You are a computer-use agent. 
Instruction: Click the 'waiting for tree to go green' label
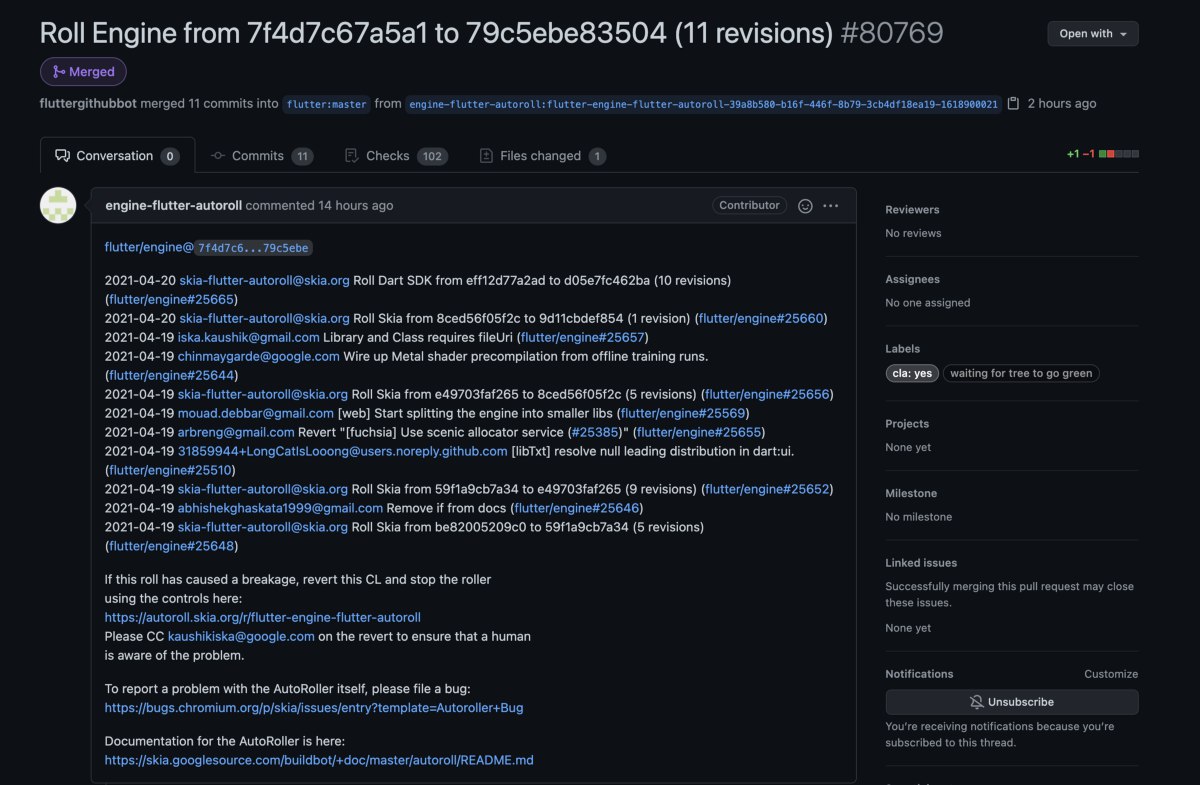[x=1021, y=373]
